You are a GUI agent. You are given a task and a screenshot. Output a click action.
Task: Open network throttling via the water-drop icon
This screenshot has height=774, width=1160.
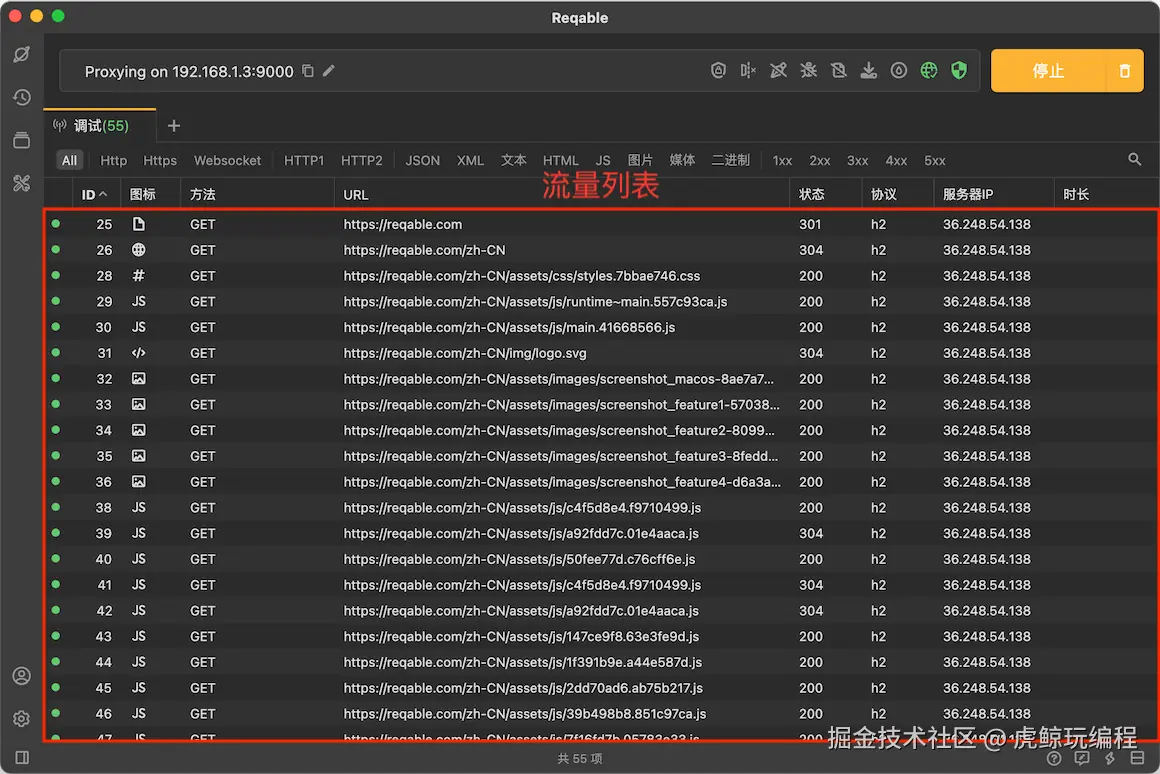point(898,70)
